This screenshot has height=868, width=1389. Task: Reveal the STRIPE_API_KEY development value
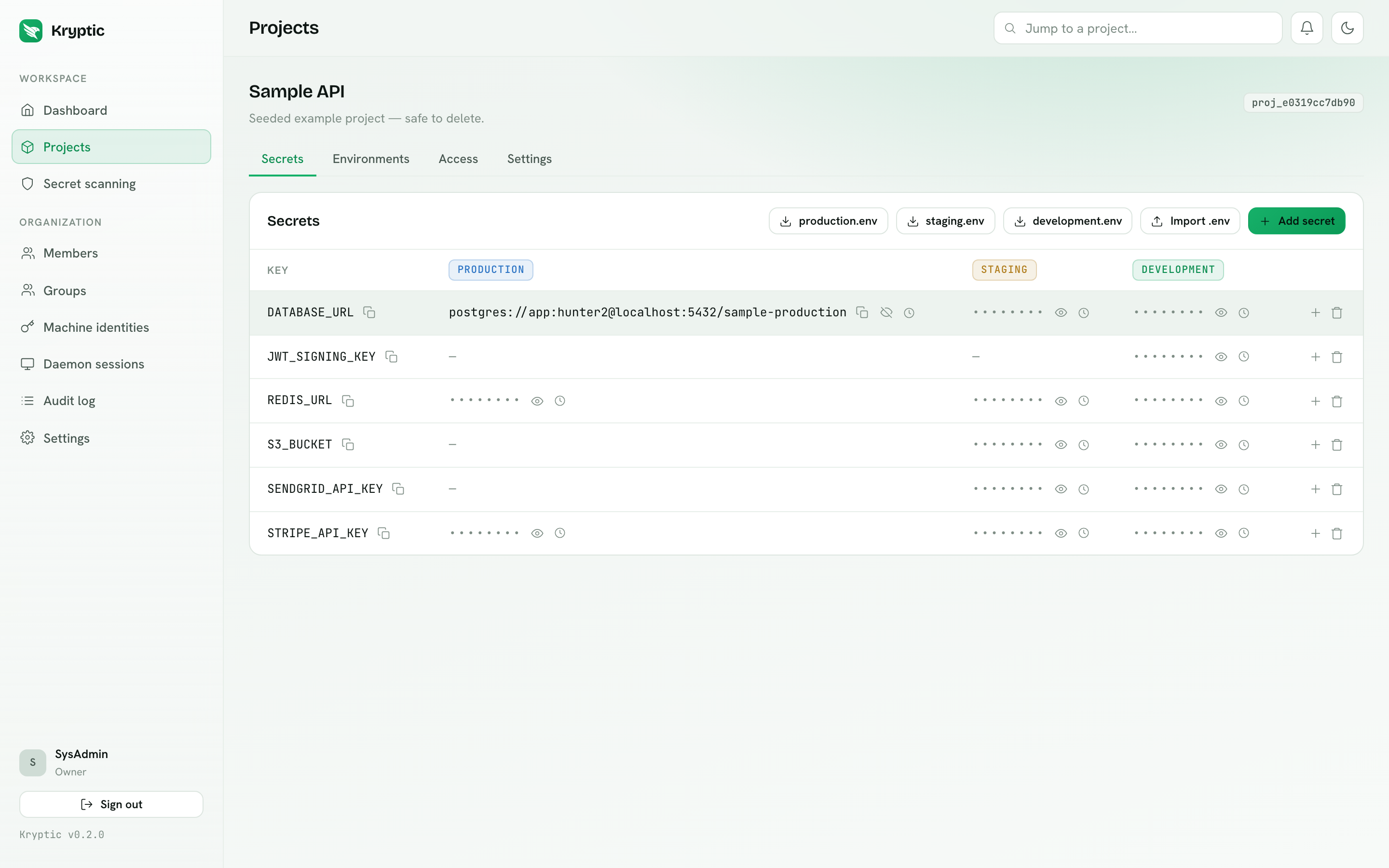[1221, 533]
